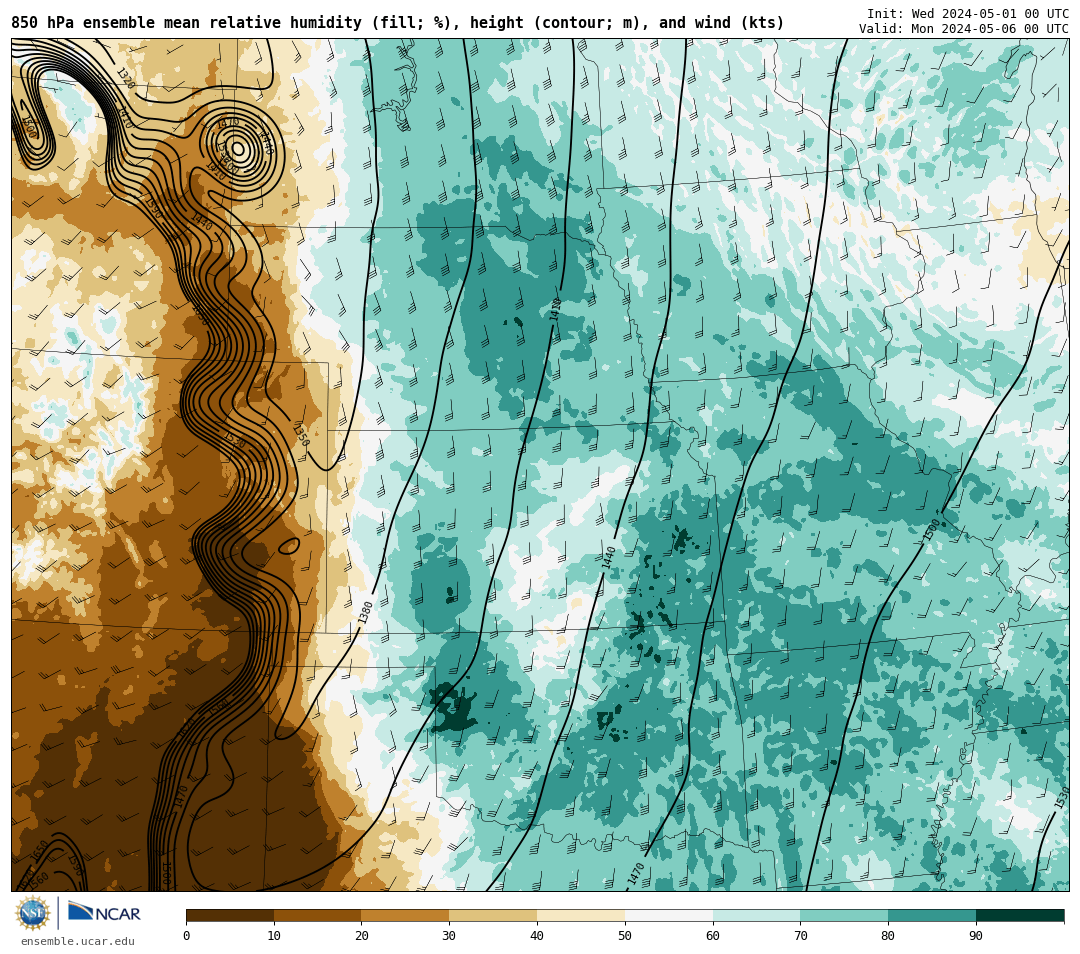Click the colorbar tick label 0
This screenshot has width=1080, height=954.
coord(187,935)
